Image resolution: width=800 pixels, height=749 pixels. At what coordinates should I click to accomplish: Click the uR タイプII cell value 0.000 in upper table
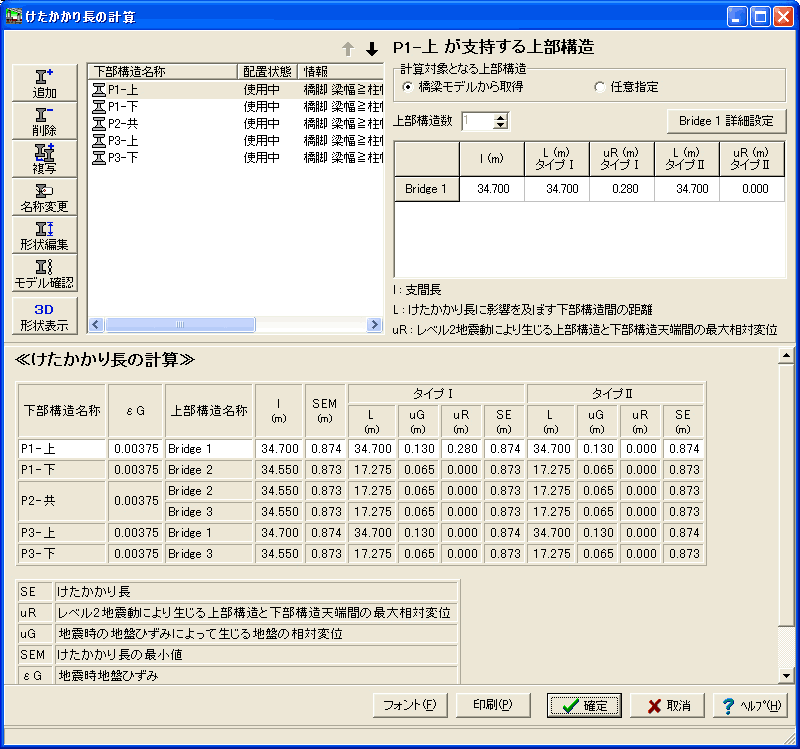752,189
